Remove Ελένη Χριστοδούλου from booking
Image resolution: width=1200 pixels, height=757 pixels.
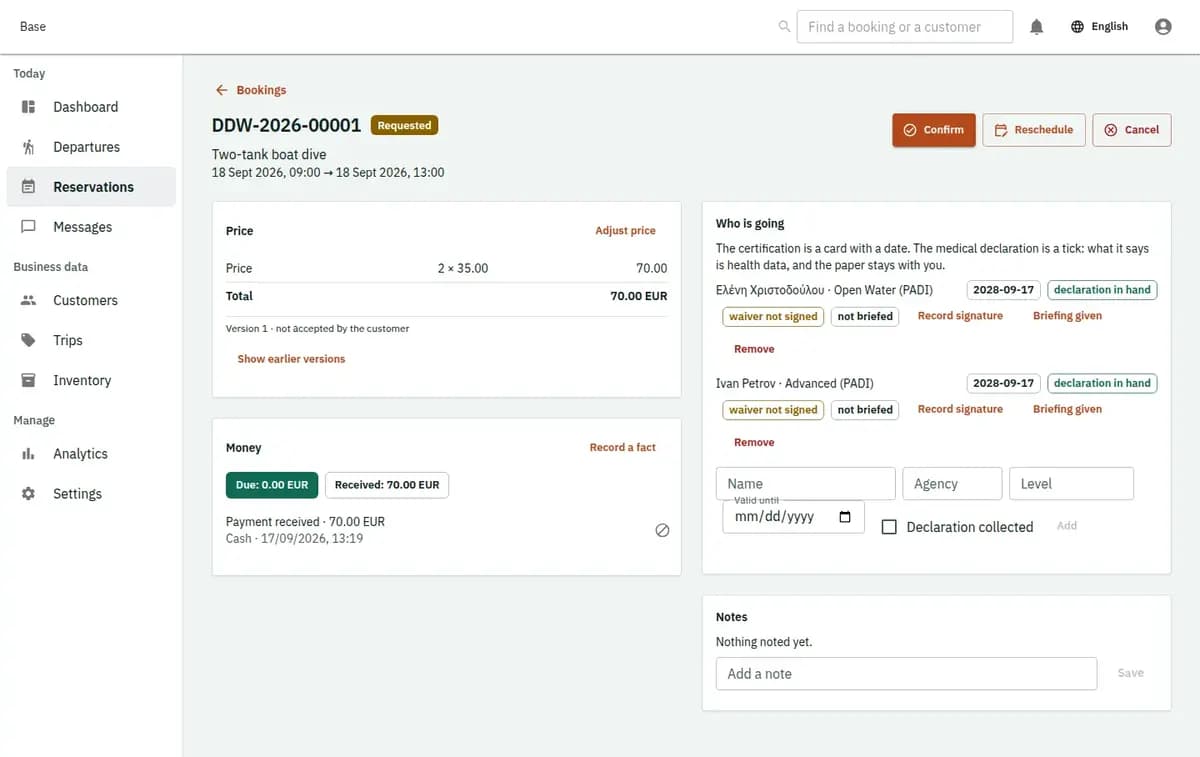pyautogui.click(x=754, y=349)
